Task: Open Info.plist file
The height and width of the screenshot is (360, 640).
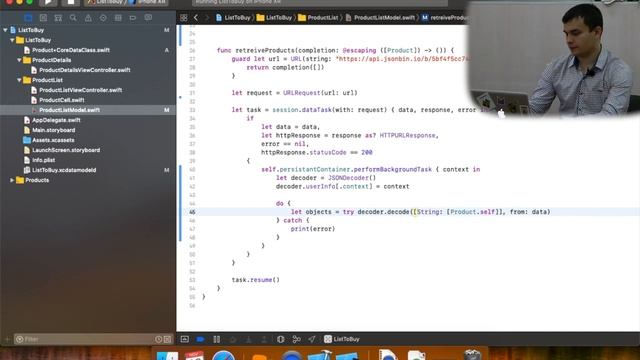Action: tap(43, 160)
